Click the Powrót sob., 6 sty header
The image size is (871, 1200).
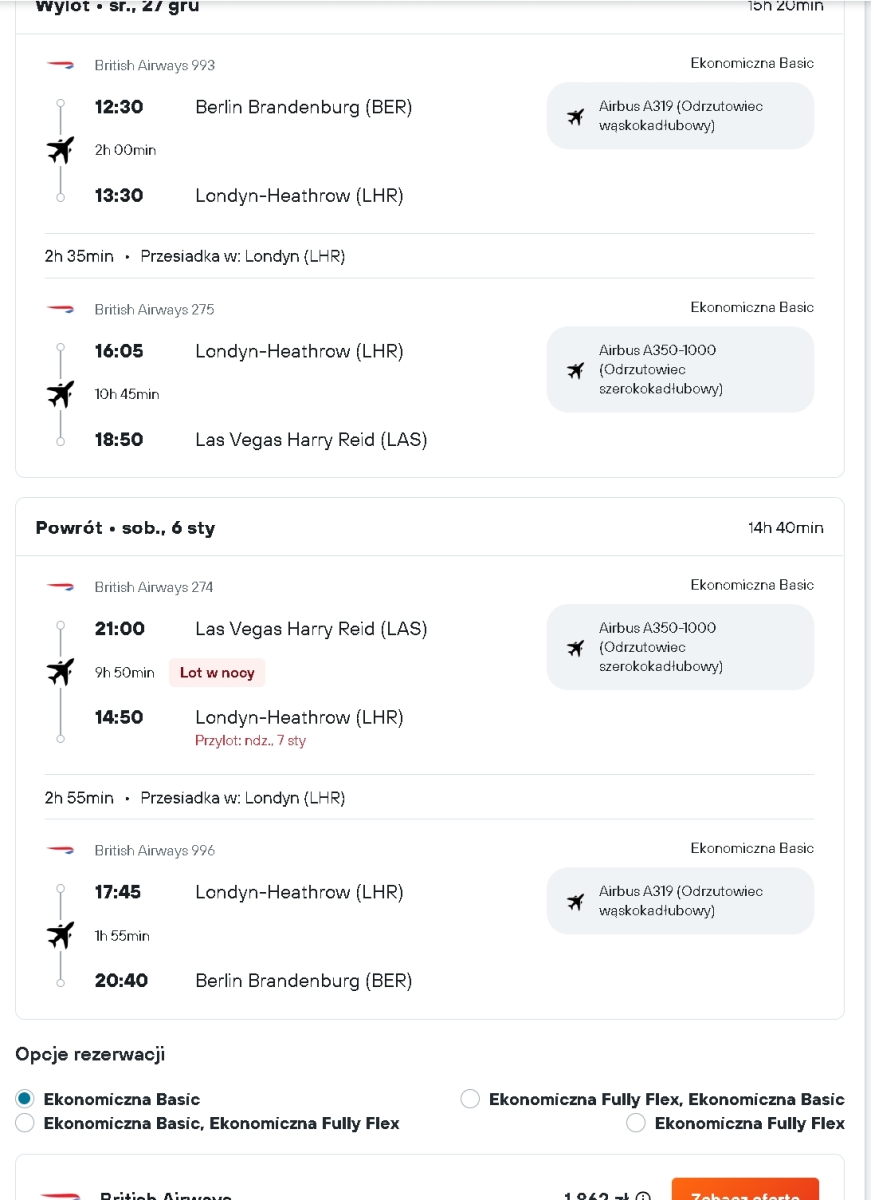(125, 528)
